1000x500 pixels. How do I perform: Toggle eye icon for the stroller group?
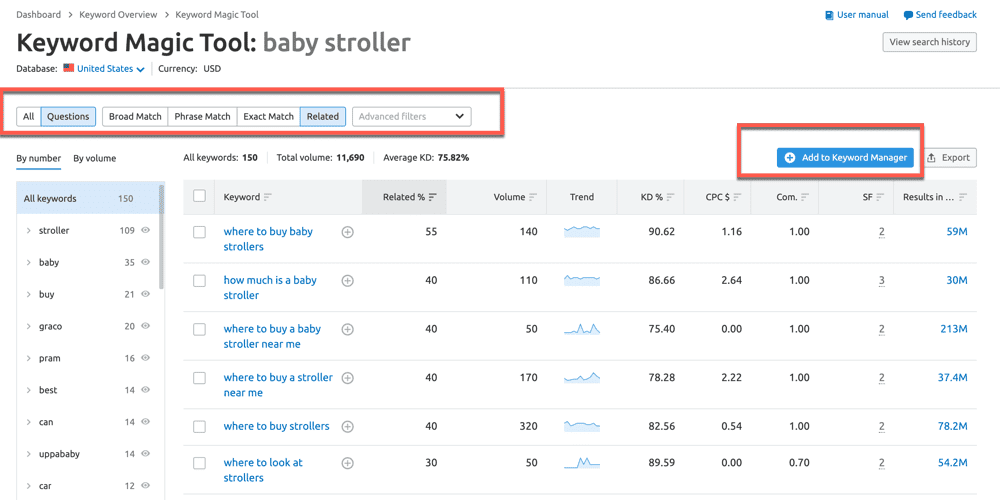(146, 231)
